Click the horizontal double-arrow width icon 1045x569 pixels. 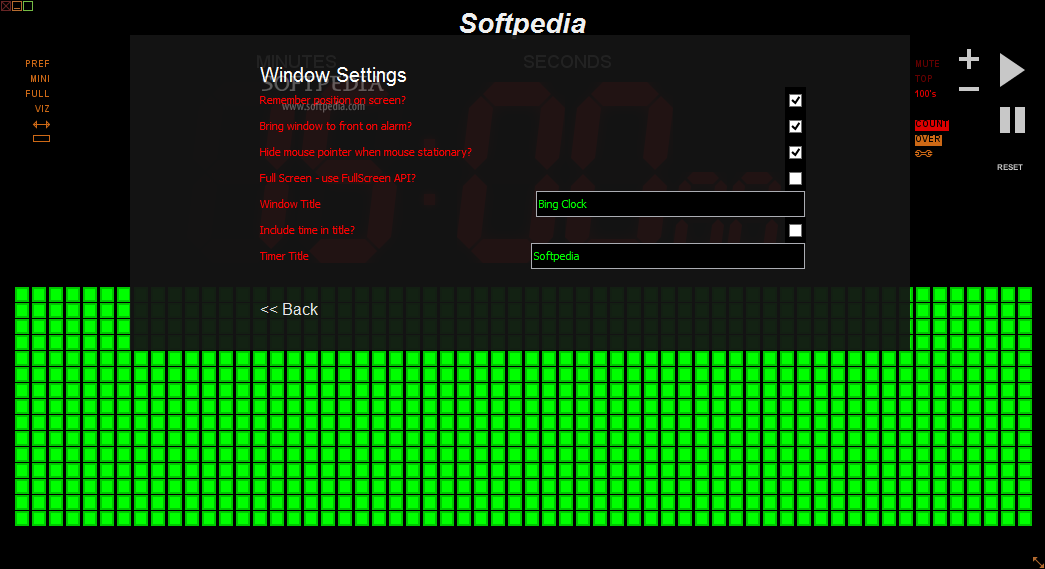coord(41,125)
